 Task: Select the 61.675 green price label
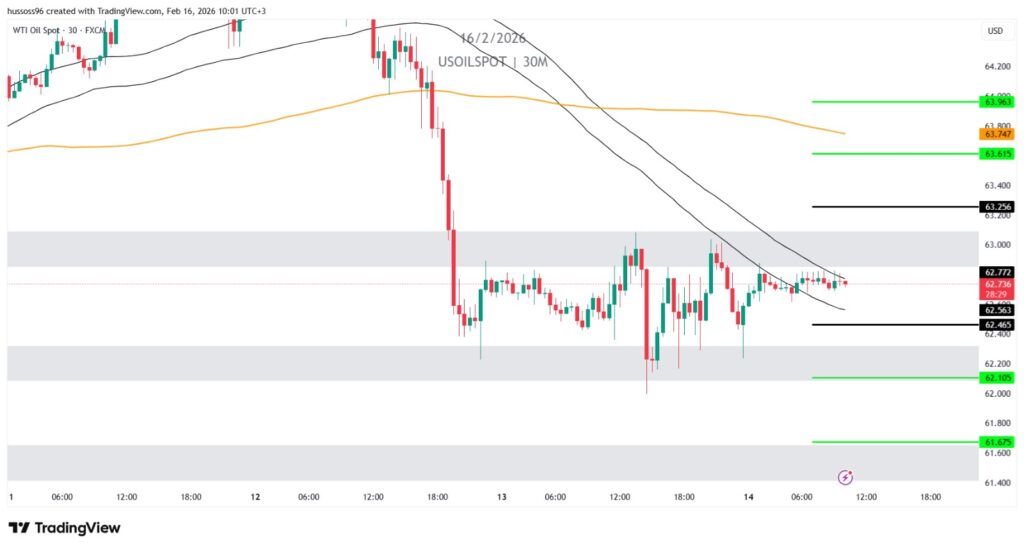click(998, 441)
